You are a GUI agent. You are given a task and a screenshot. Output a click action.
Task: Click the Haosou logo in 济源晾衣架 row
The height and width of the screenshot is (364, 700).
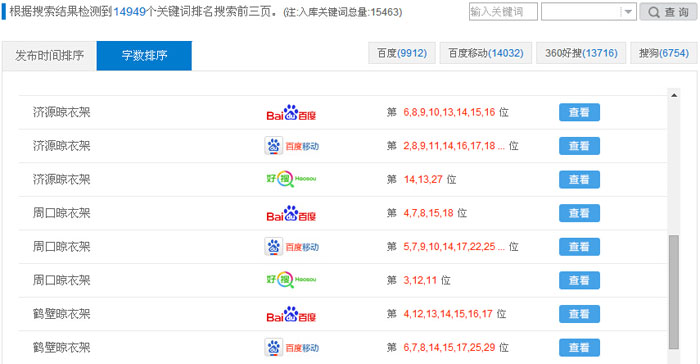pyautogui.click(x=291, y=179)
